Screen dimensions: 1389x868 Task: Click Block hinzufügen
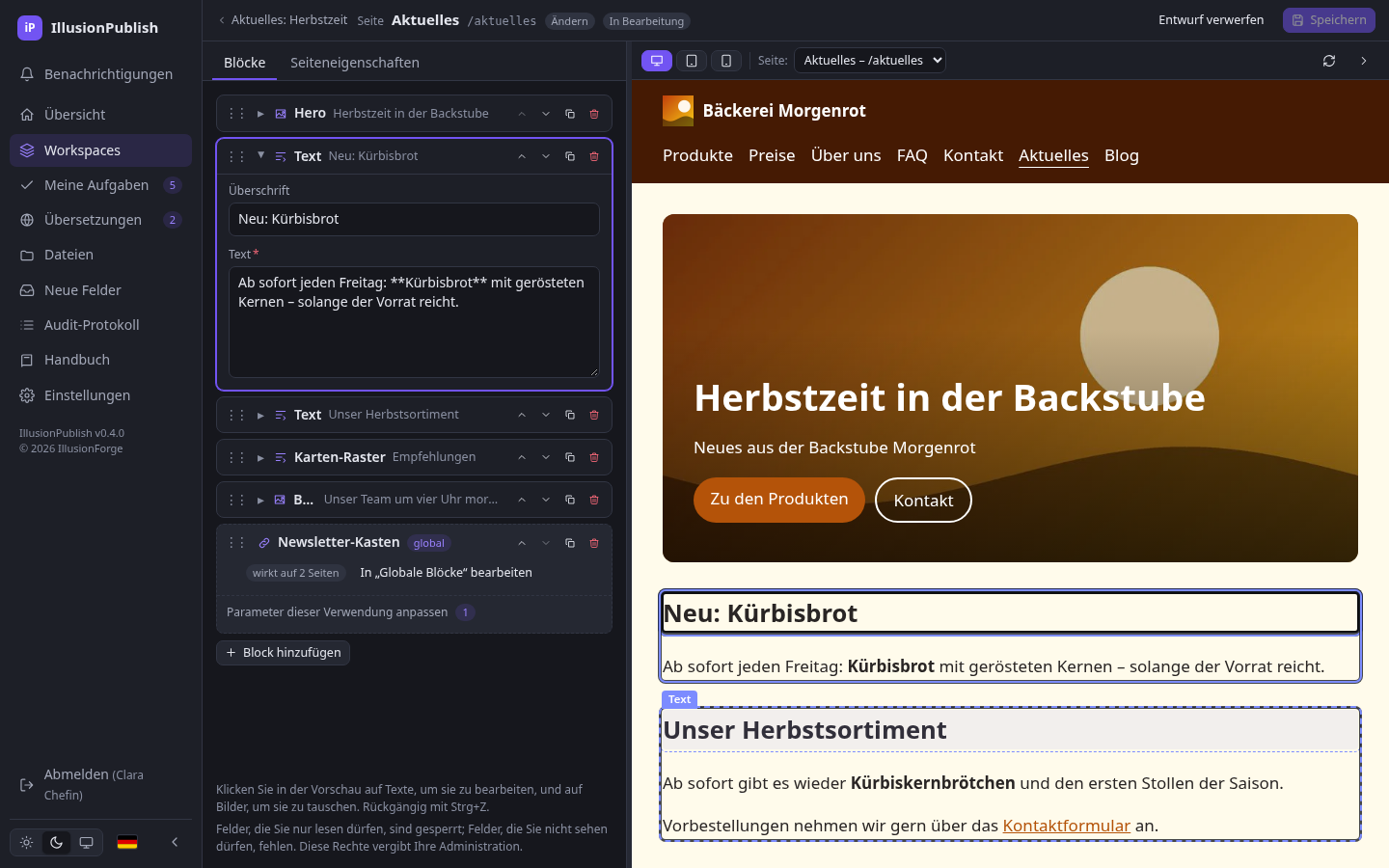pyautogui.click(x=283, y=653)
